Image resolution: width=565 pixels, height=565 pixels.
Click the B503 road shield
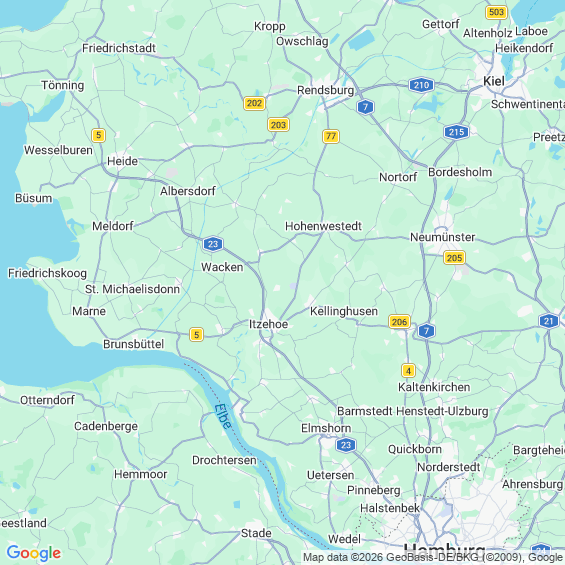[496, 12]
